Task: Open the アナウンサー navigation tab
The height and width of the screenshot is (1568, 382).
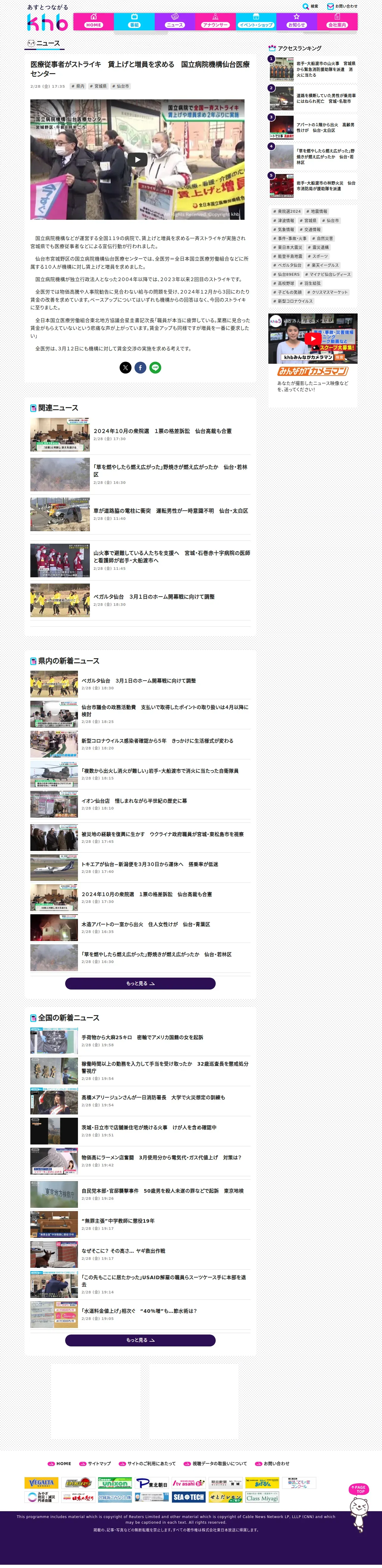Action: point(215,21)
